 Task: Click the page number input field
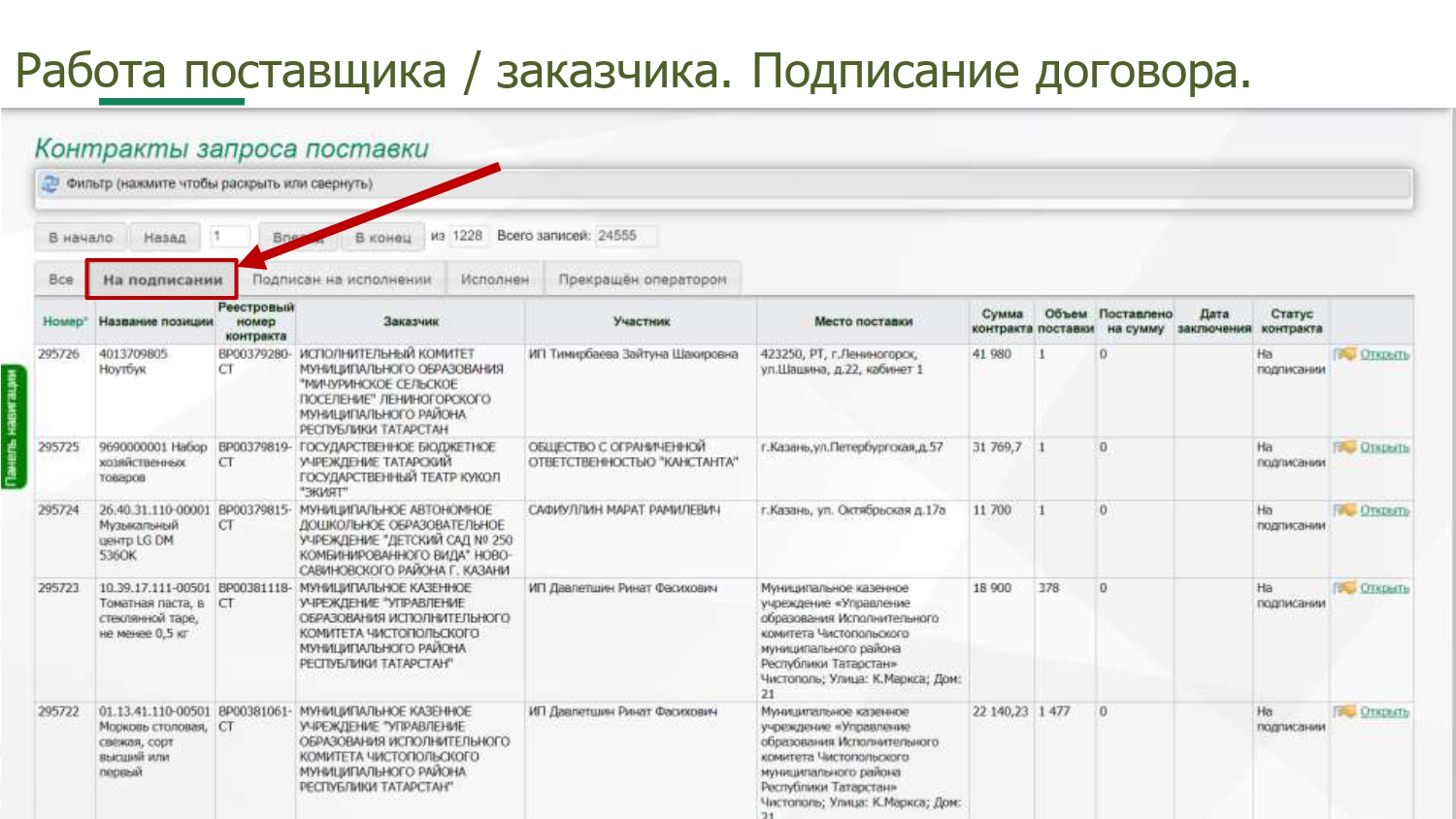[x=230, y=236]
